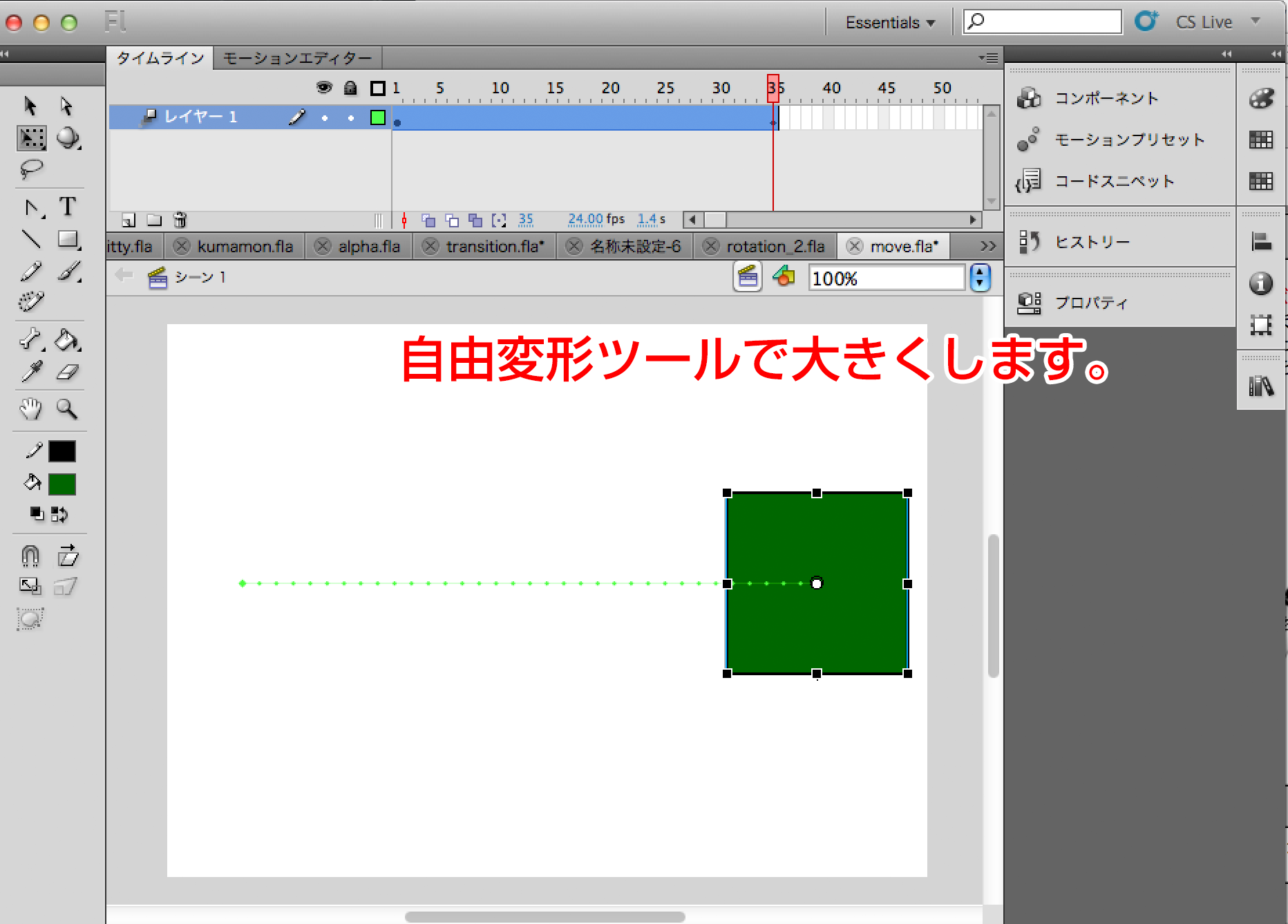Viewport: 1288px width, 924px height.
Task: Delete layer with the trash icon
Action: tap(180, 220)
